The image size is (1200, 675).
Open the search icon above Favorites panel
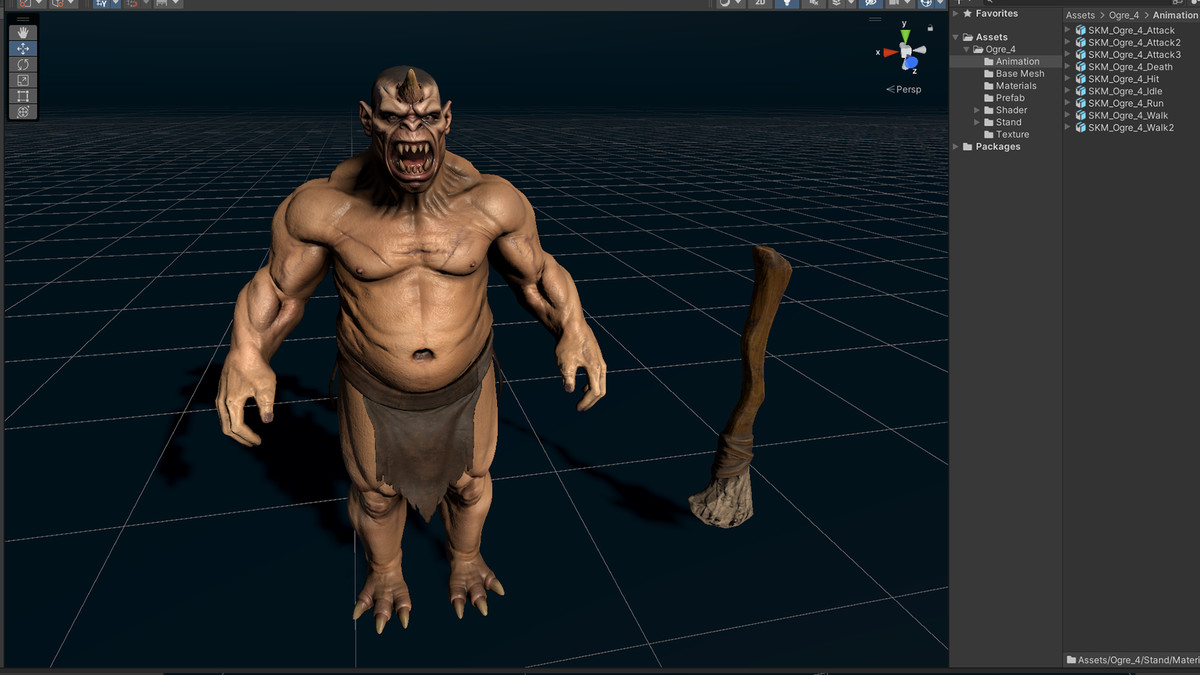991,3
